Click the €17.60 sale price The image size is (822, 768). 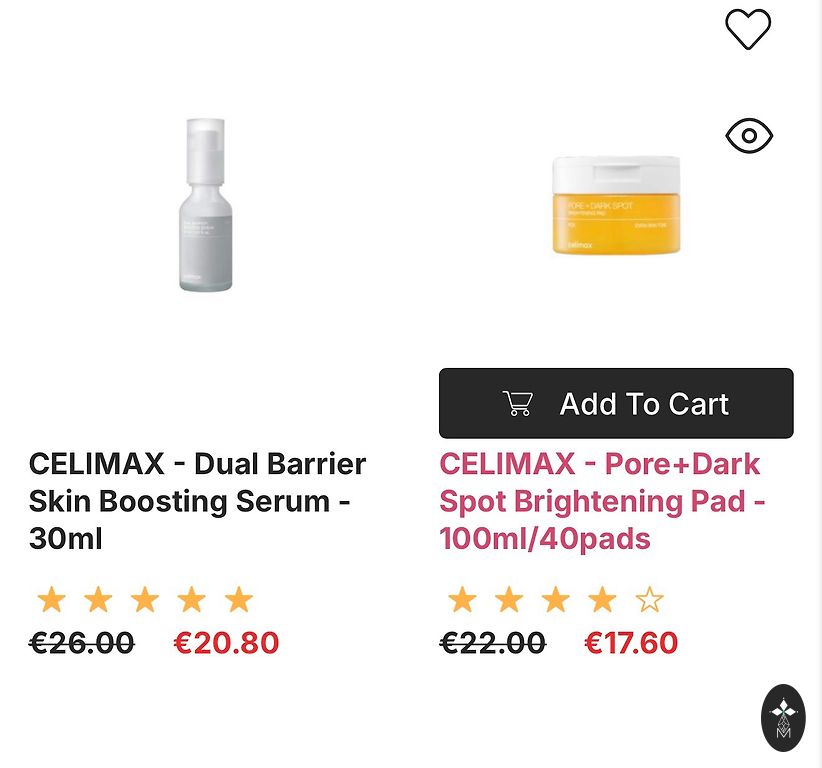631,643
